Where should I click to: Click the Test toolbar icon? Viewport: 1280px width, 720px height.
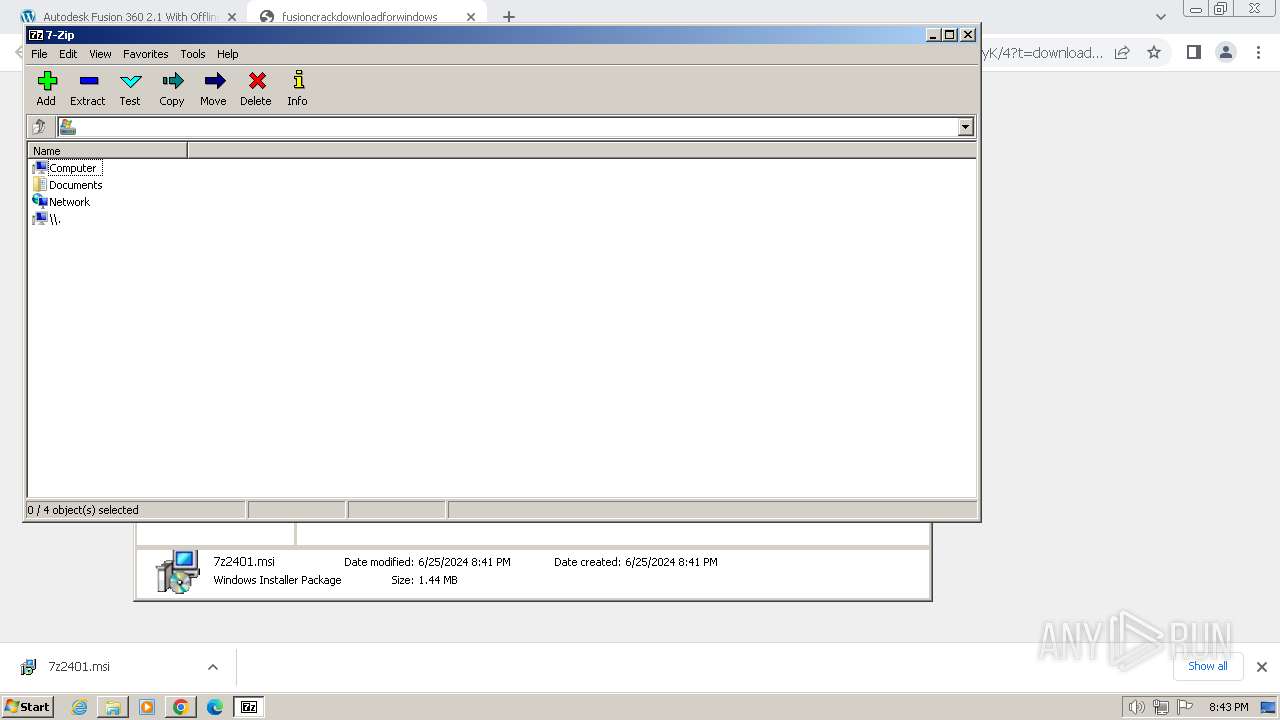[x=130, y=88]
